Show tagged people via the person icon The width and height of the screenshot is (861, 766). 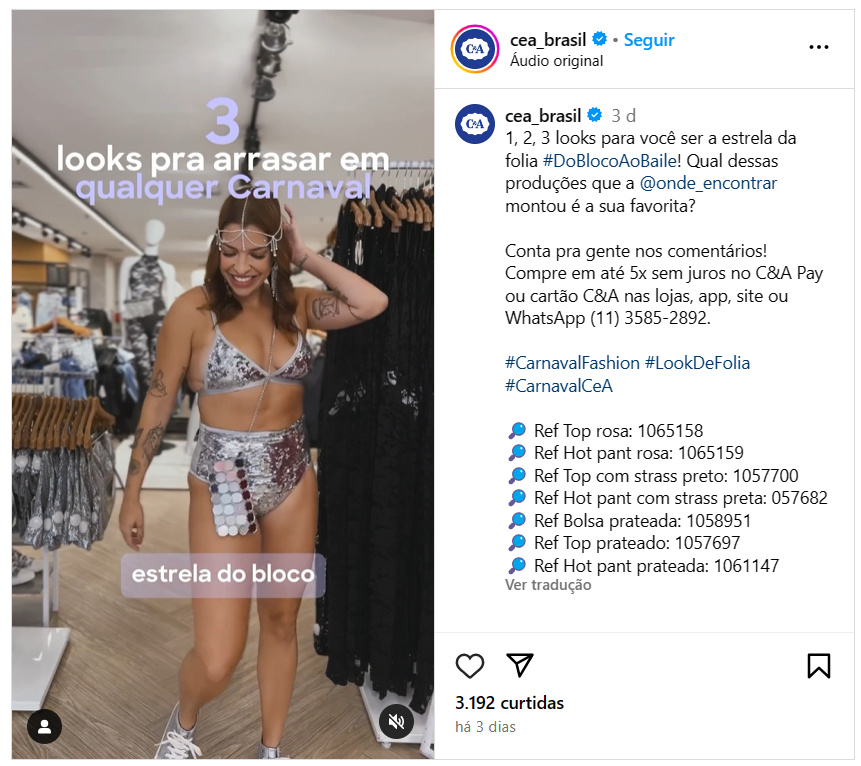click(x=44, y=726)
